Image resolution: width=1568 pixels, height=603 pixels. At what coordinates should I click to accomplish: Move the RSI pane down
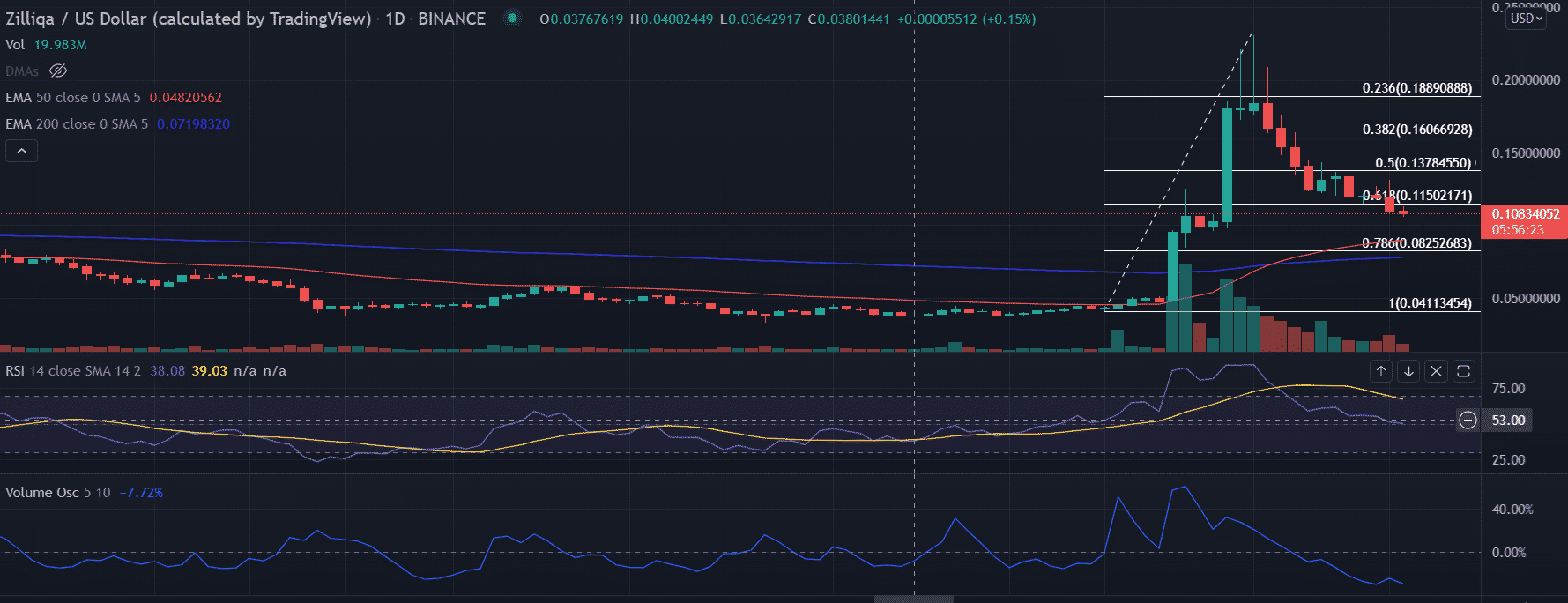click(x=1408, y=371)
